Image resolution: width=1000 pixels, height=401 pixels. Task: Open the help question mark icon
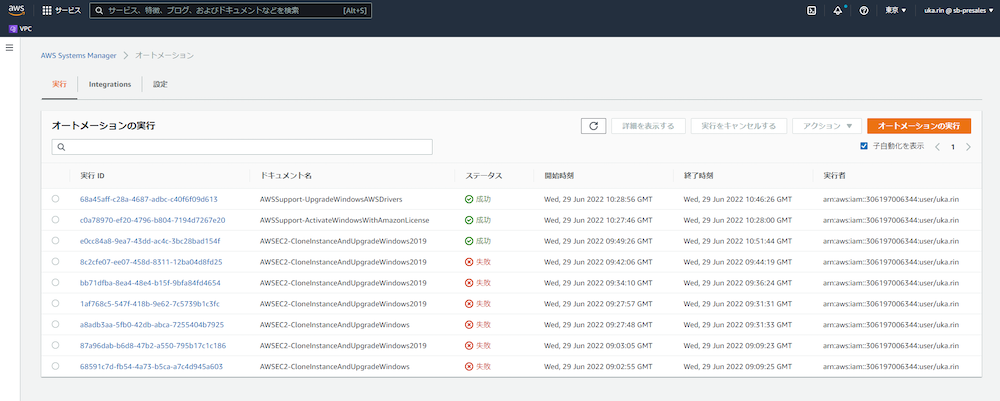pos(864,10)
